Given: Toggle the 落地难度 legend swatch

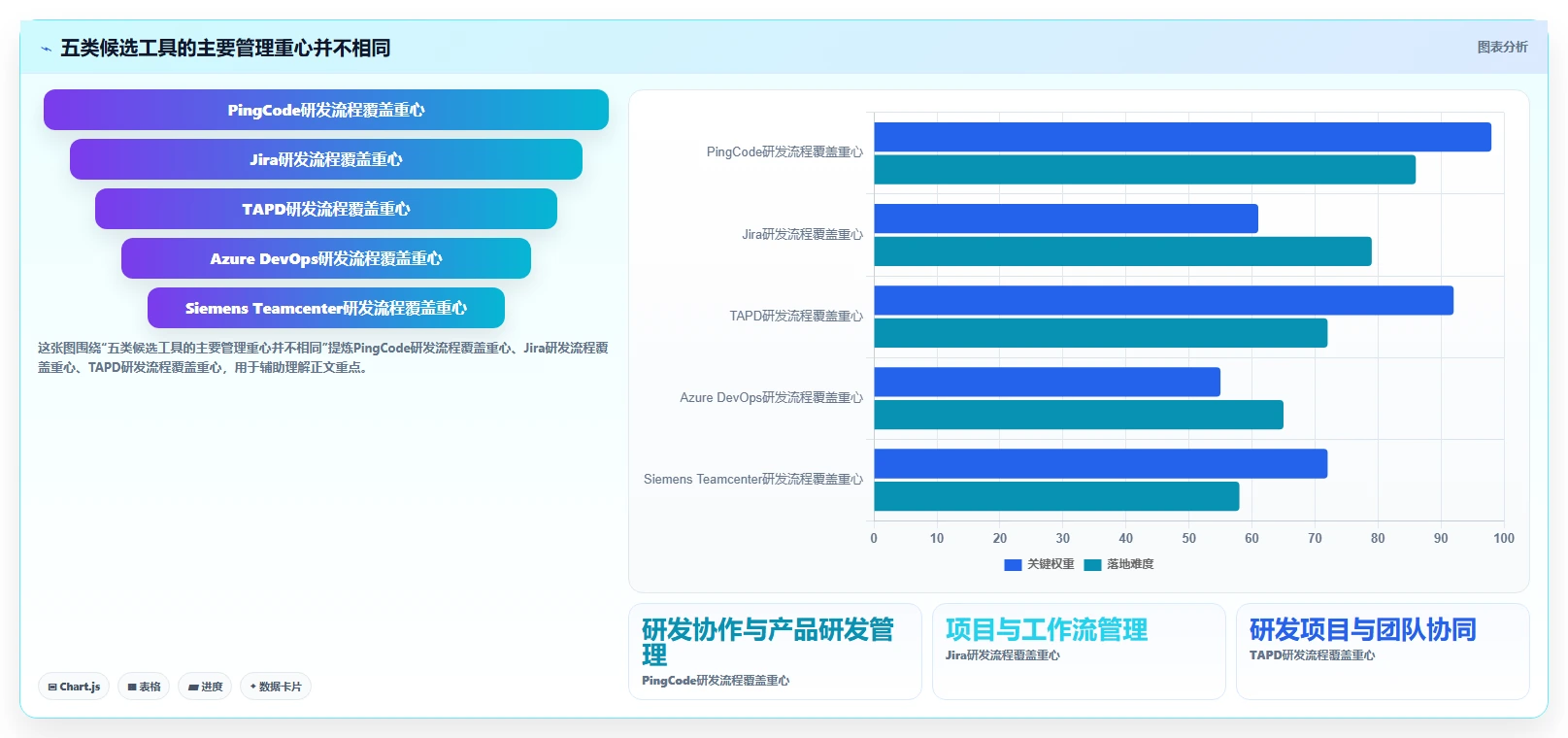Looking at the screenshot, I should coord(1092,564).
